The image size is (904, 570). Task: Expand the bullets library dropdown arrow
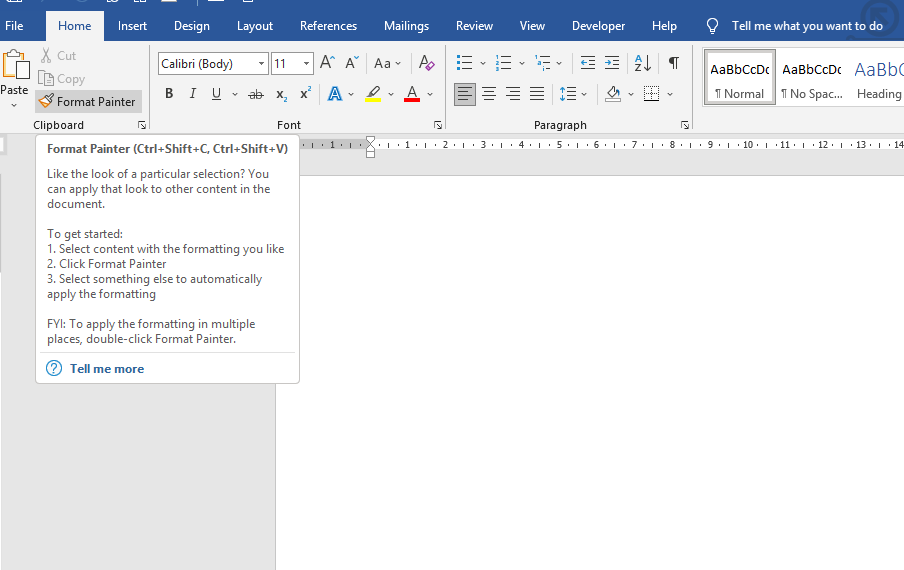(483, 63)
